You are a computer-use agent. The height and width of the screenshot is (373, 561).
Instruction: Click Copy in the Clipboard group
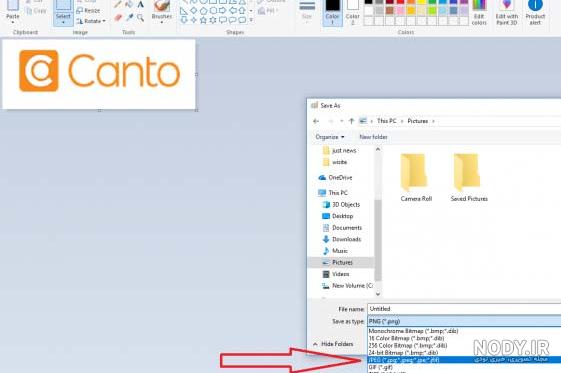[x=36, y=11]
